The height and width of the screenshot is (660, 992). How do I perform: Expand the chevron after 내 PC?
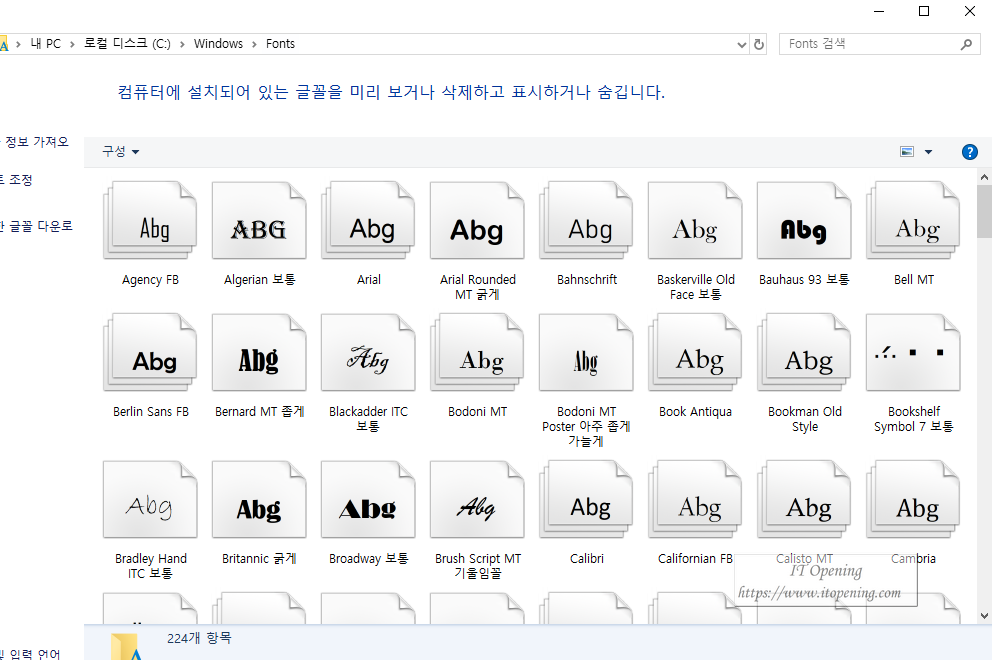[72, 44]
